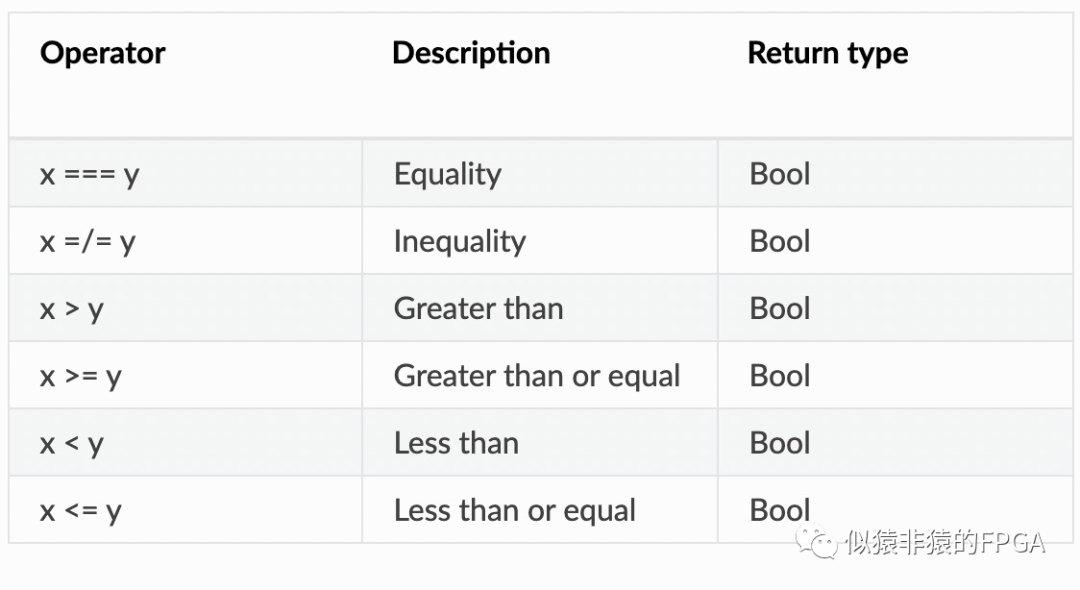The width and height of the screenshot is (1080, 590).
Task: Select the x < y operator cell
Action: pyautogui.click(x=72, y=443)
